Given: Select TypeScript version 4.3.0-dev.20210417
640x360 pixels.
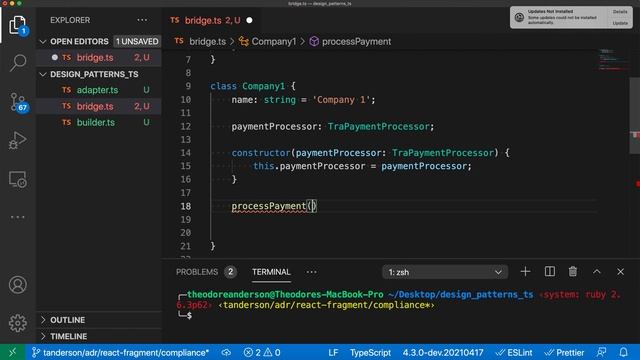Looking at the screenshot, I should coord(443,352).
